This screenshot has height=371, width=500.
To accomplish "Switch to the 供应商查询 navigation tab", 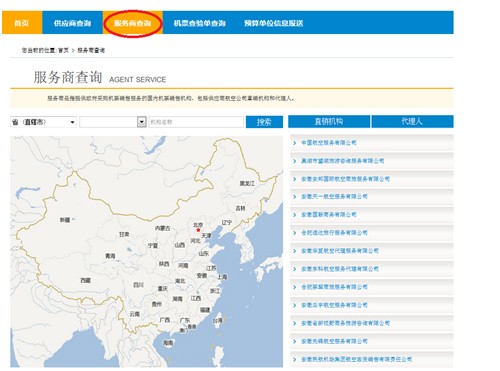I will pos(72,23).
